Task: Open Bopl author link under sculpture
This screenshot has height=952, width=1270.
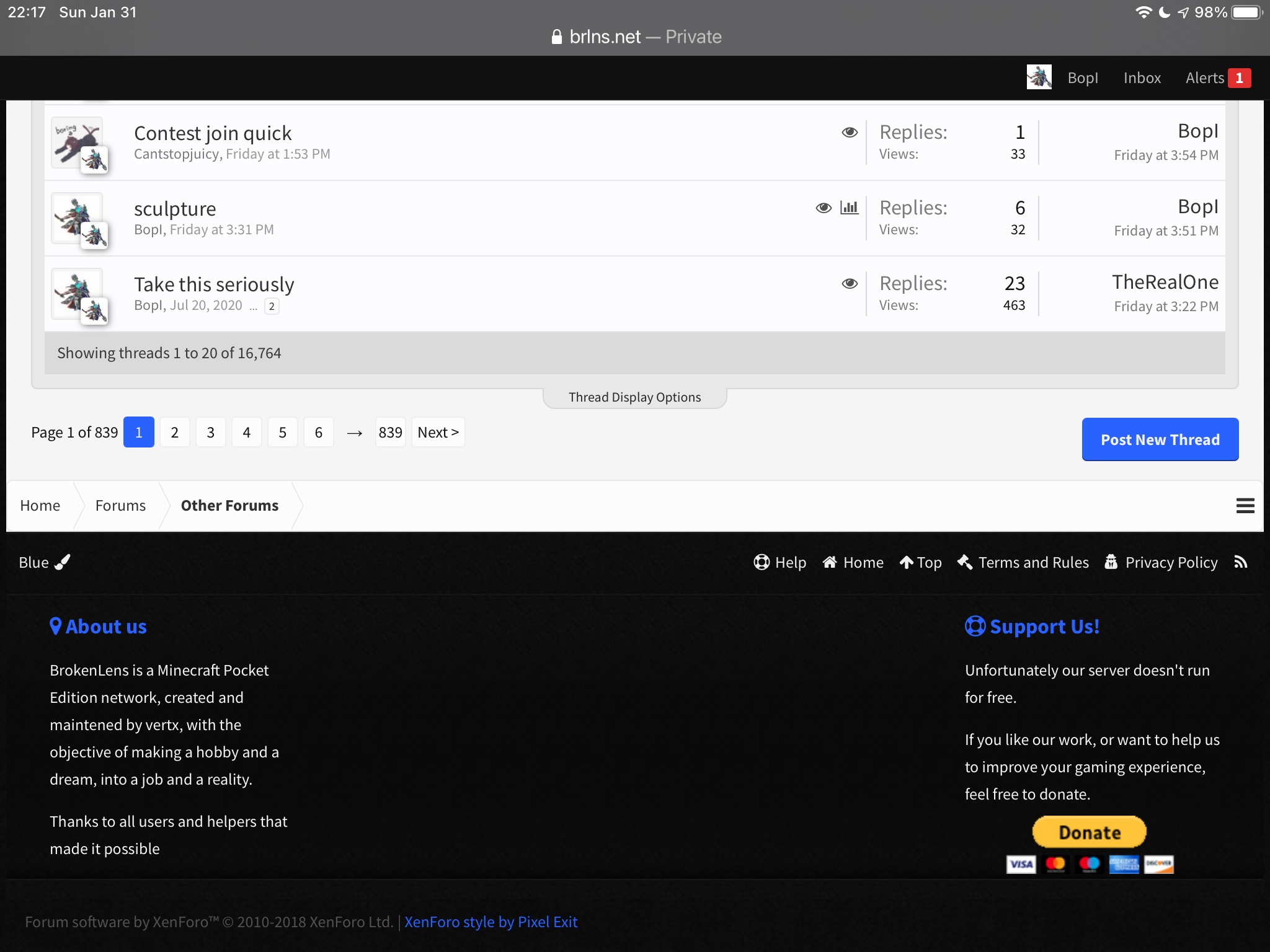Action: click(x=149, y=229)
